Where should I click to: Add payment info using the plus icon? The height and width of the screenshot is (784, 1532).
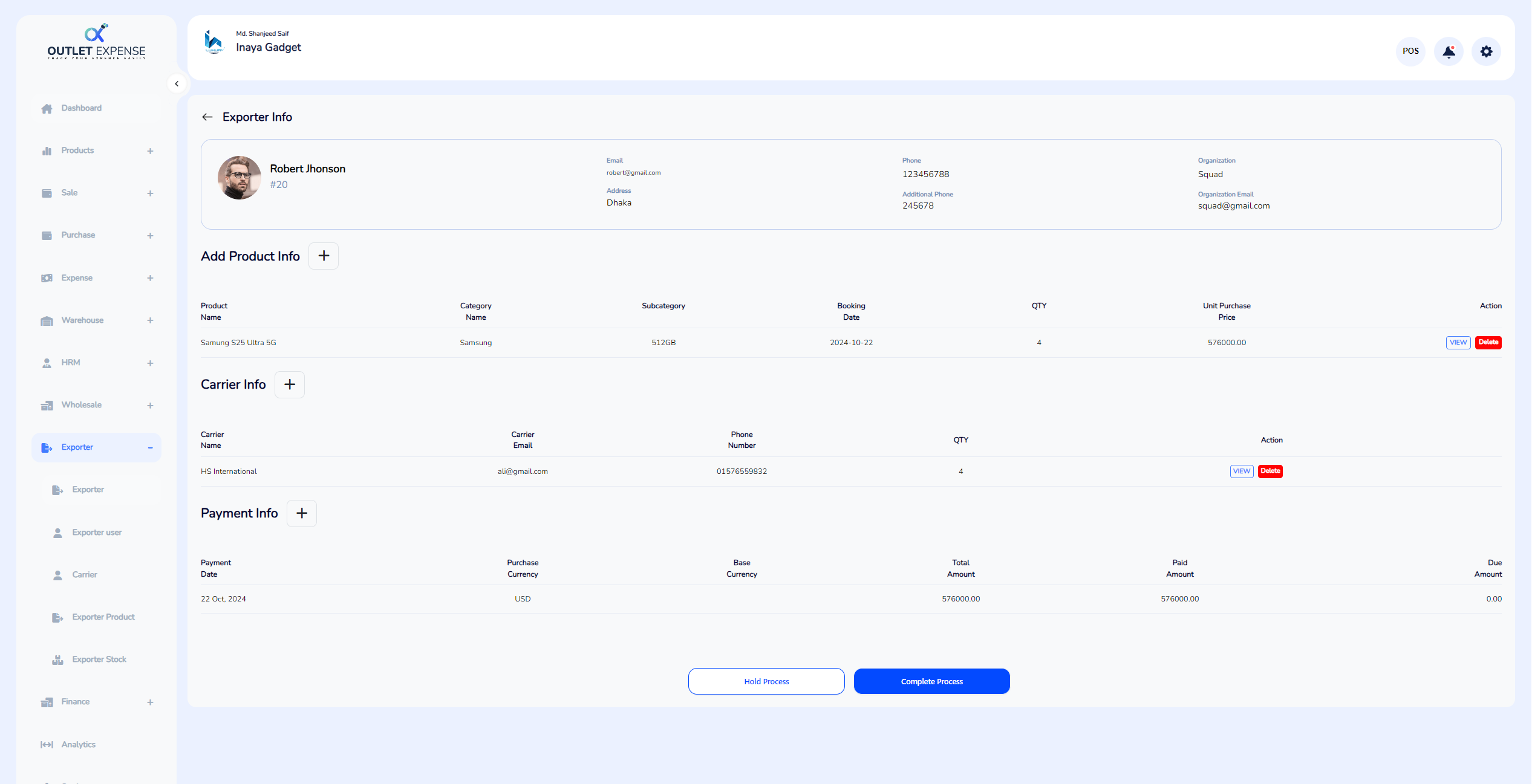[x=302, y=513]
